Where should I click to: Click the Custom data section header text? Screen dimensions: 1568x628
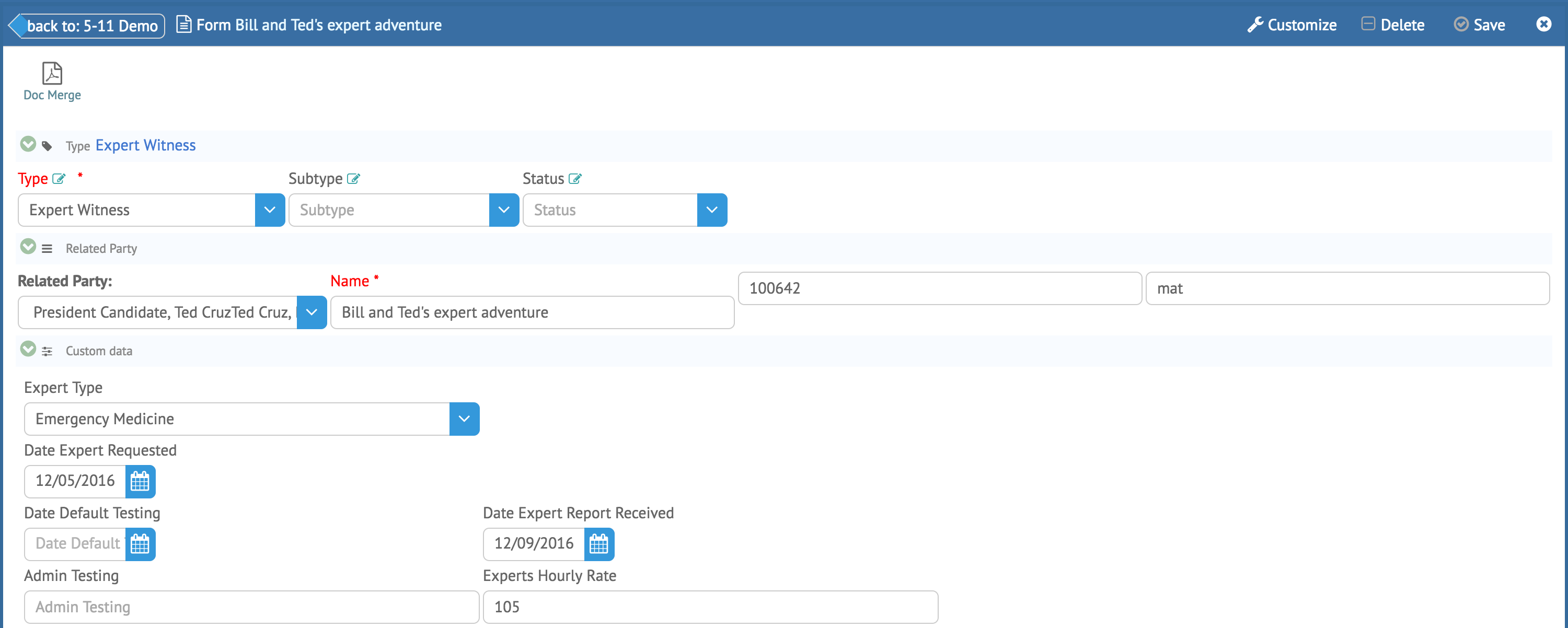tap(99, 351)
